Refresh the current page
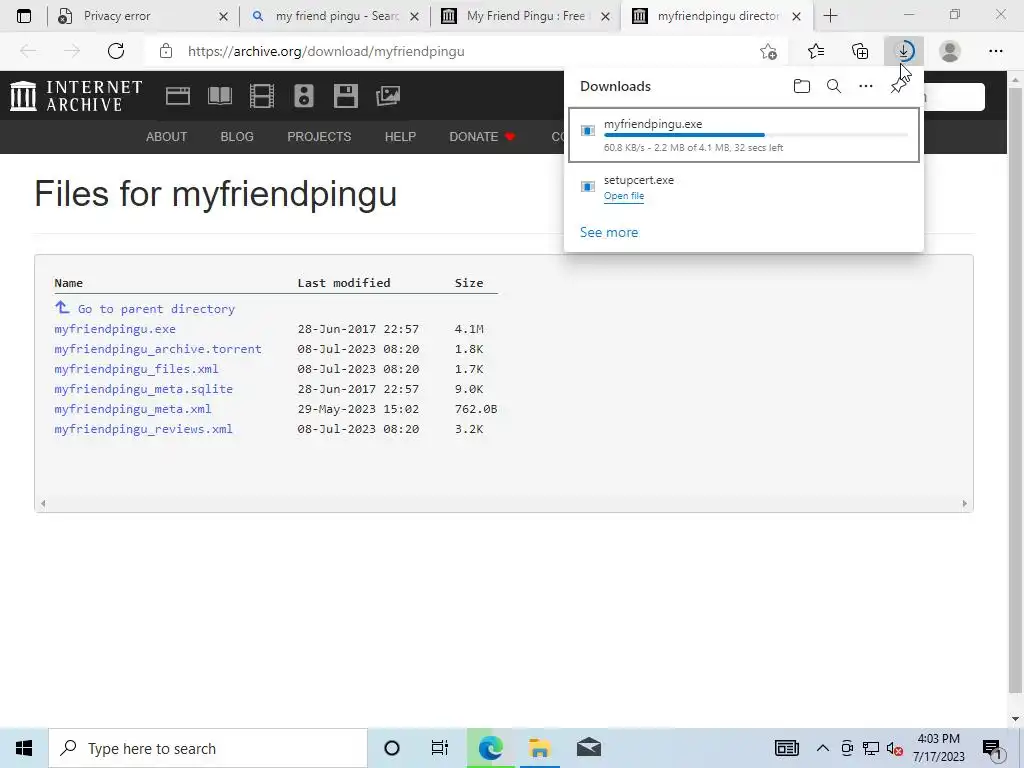 [116, 51]
